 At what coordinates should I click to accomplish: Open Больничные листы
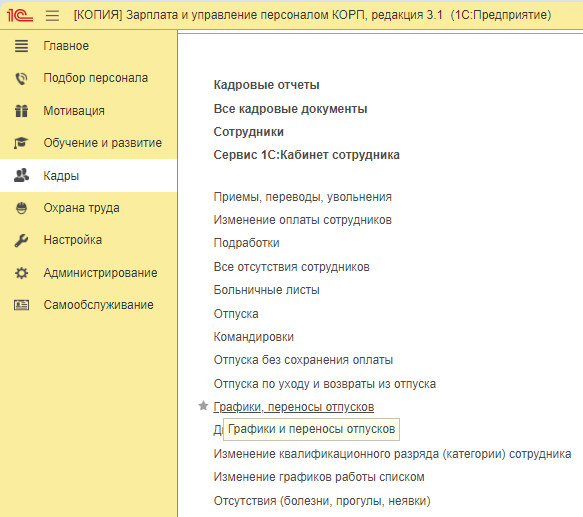[x=267, y=290]
